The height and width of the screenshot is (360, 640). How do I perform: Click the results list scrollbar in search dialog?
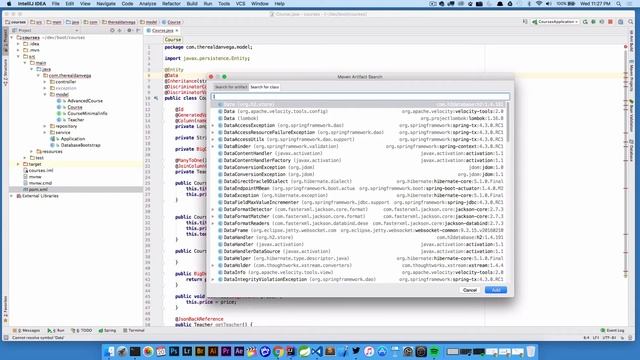pyautogui.click(x=508, y=122)
